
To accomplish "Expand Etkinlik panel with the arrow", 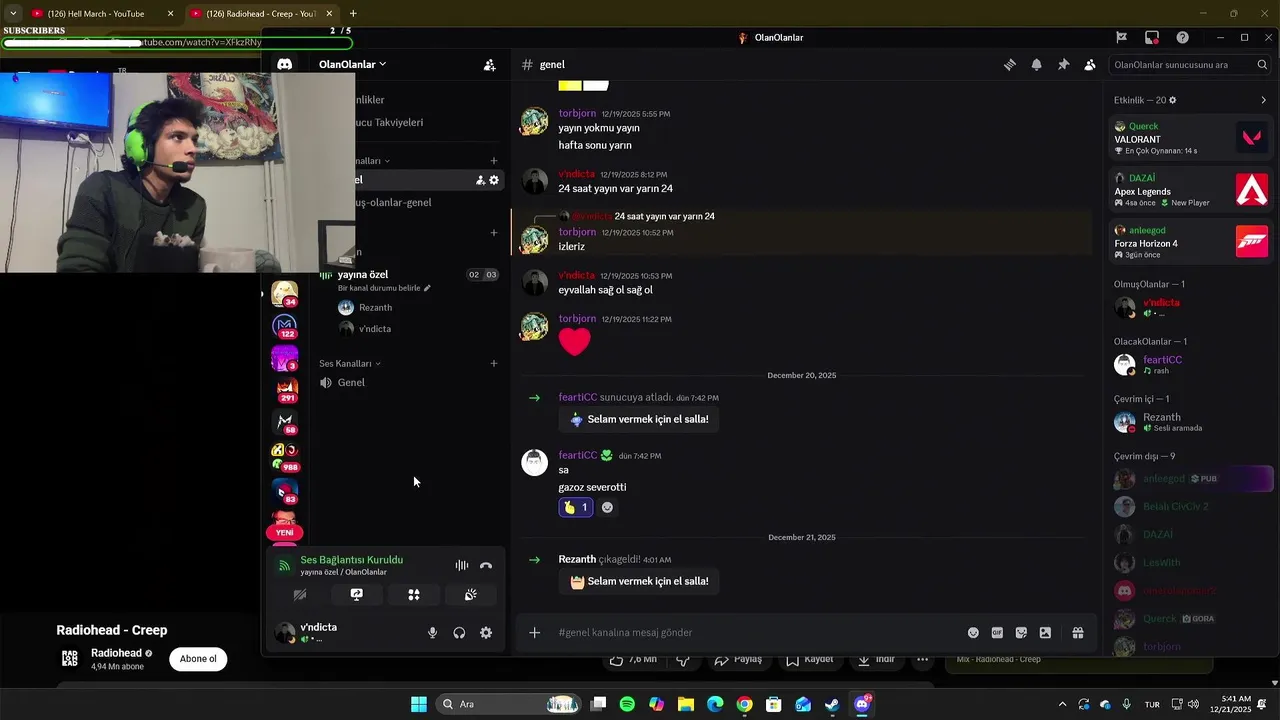I will click(1263, 100).
